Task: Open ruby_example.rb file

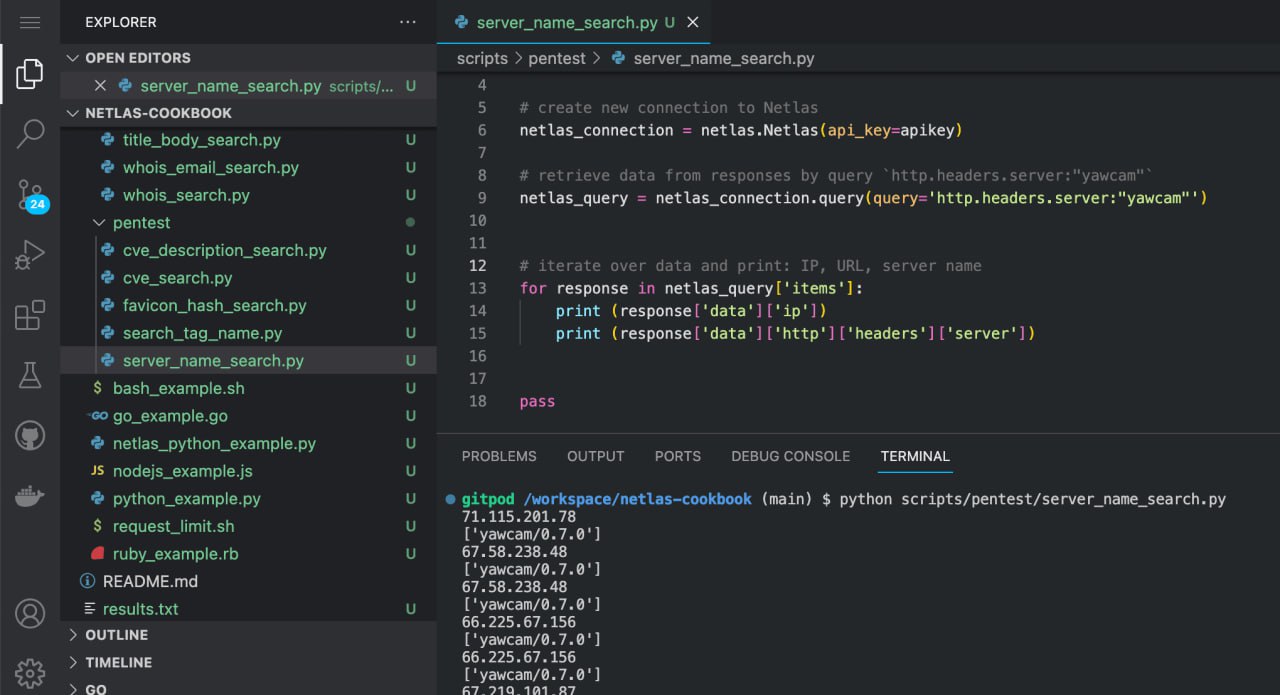Action: pos(248,553)
